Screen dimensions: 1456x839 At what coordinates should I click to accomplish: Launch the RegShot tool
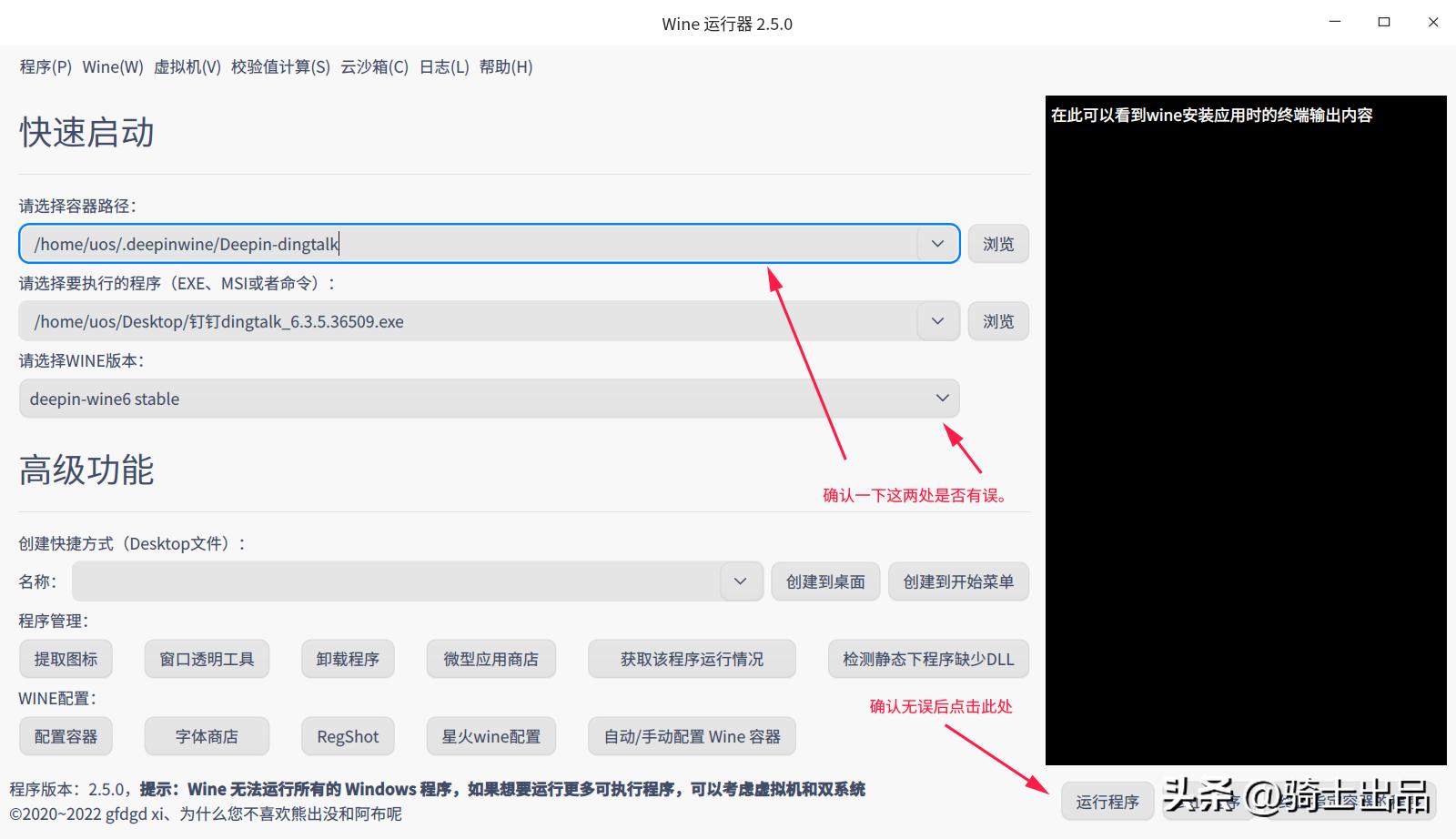click(347, 736)
